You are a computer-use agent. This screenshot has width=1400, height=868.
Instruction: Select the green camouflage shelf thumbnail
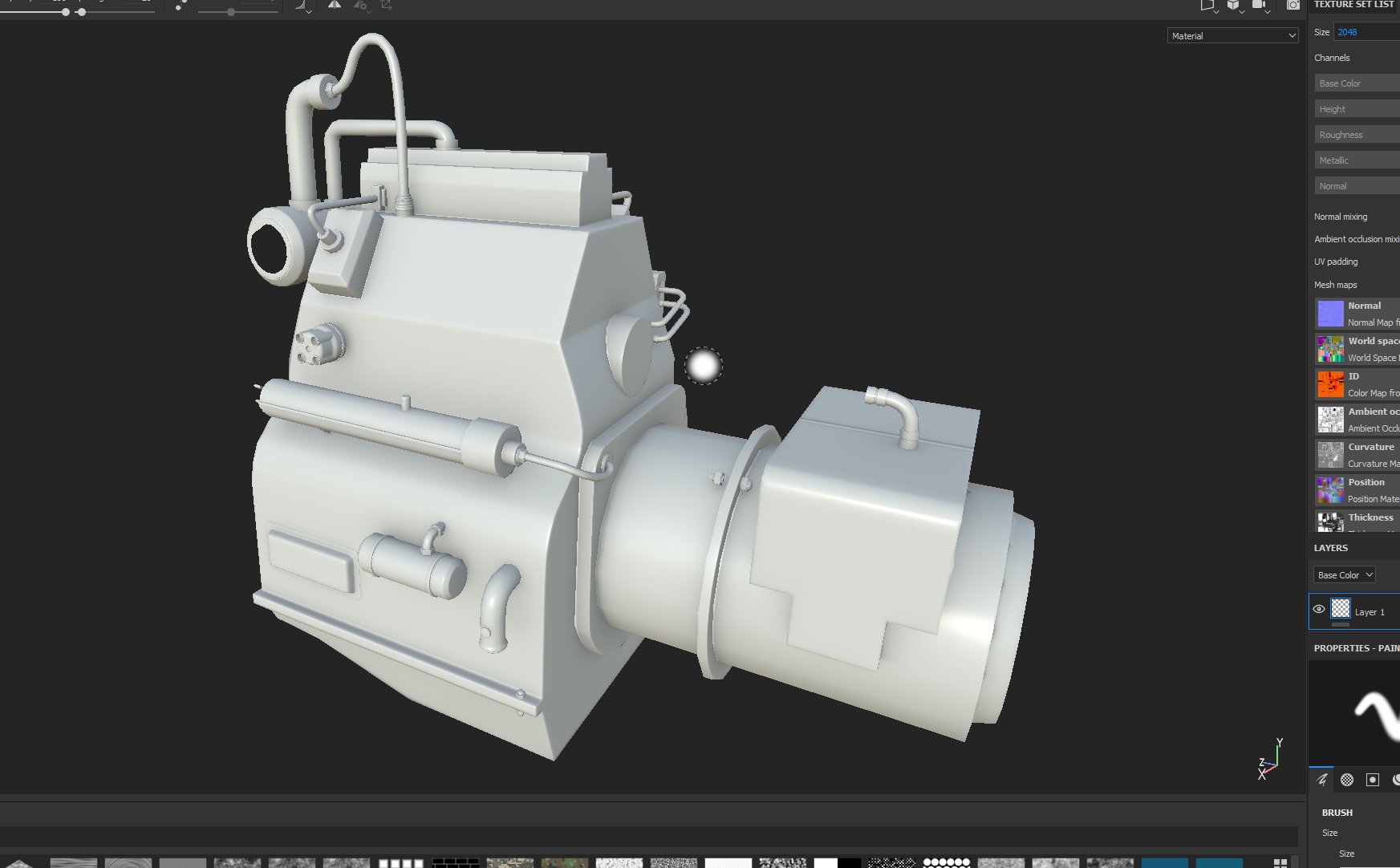565,863
